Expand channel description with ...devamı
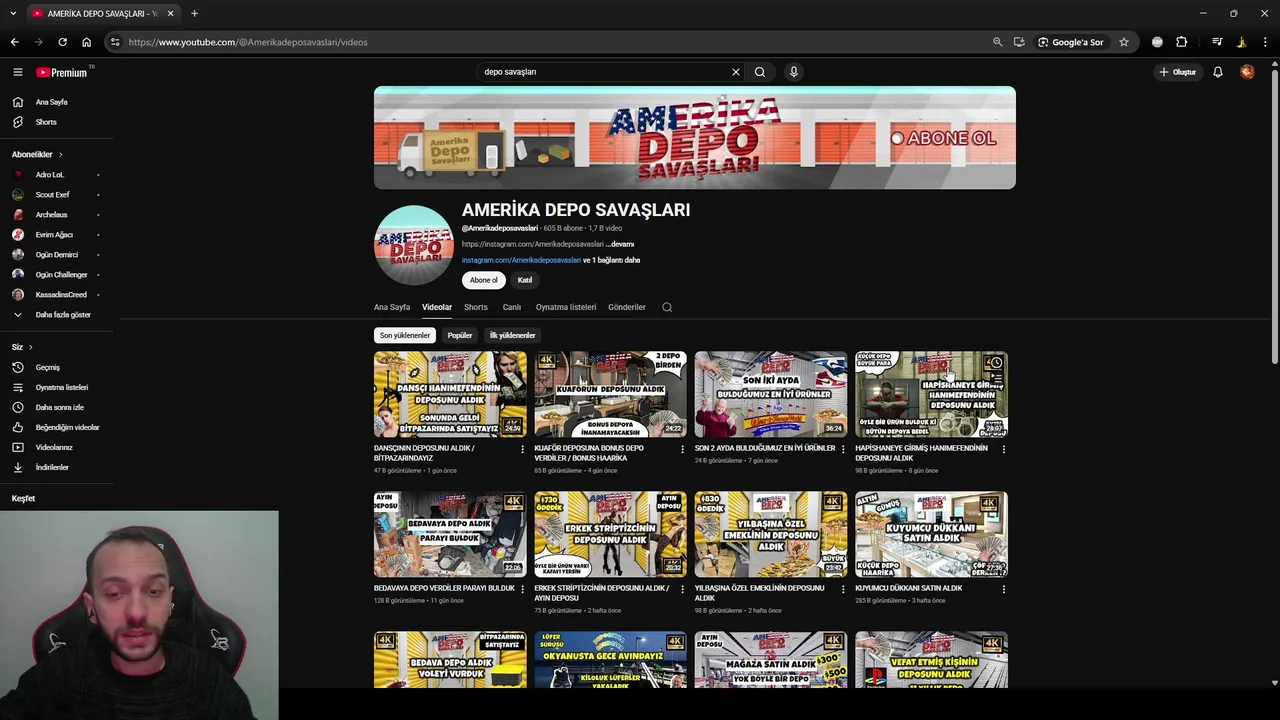The width and height of the screenshot is (1280, 720). click(x=622, y=244)
